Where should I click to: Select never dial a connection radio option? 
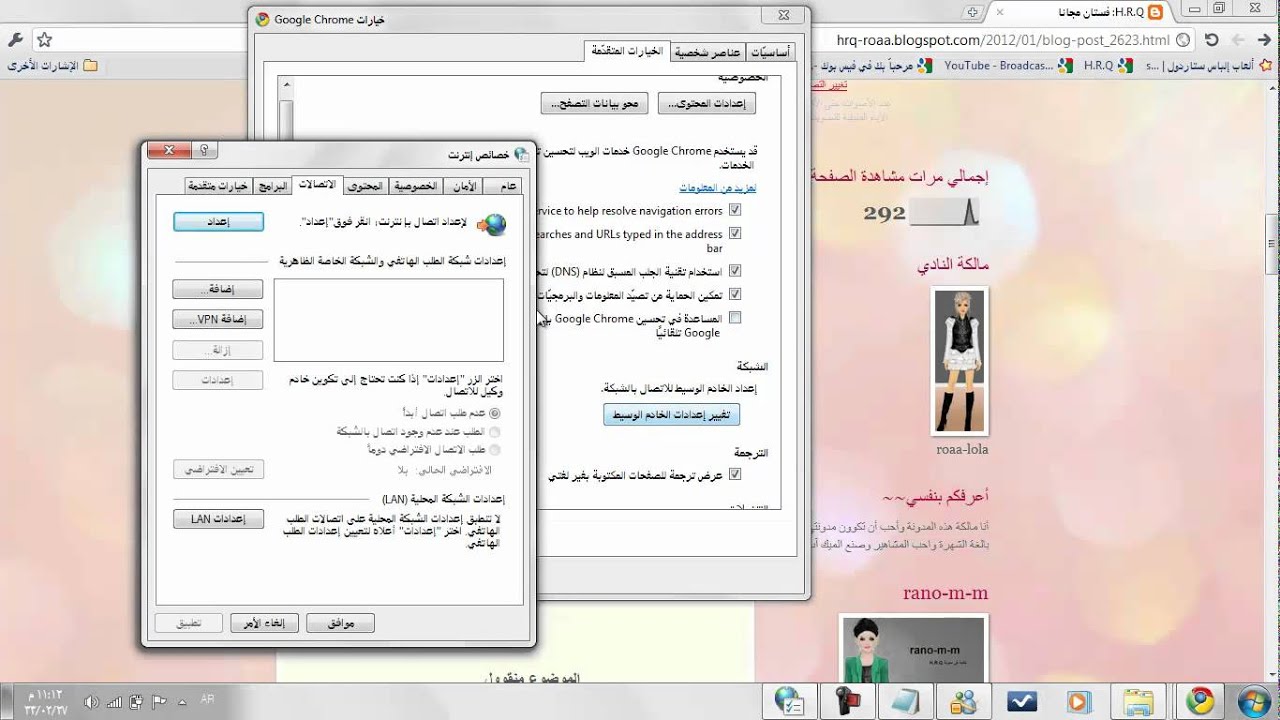pyautogui.click(x=494, y=412)
